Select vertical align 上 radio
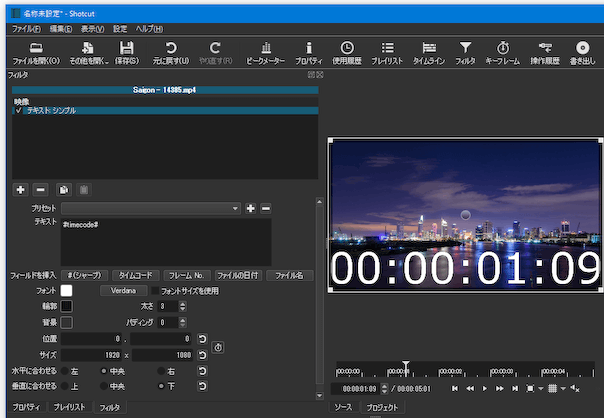 pyautogui.click(x=65, y=386)
